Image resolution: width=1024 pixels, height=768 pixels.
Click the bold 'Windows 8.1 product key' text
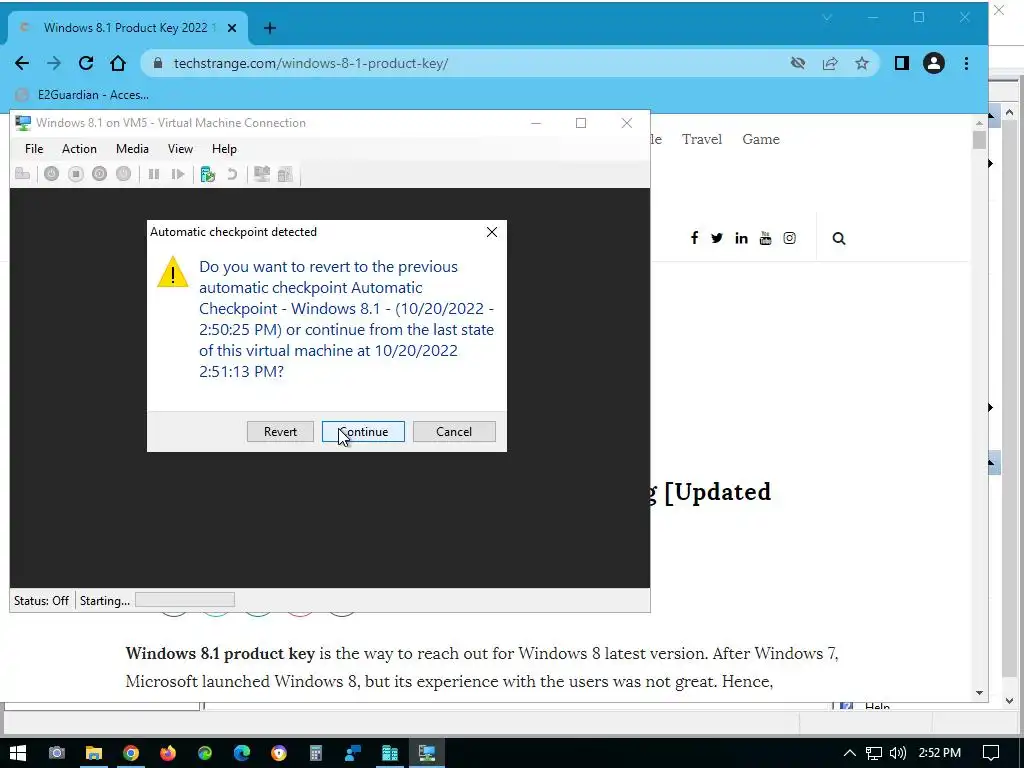[220, 653]
